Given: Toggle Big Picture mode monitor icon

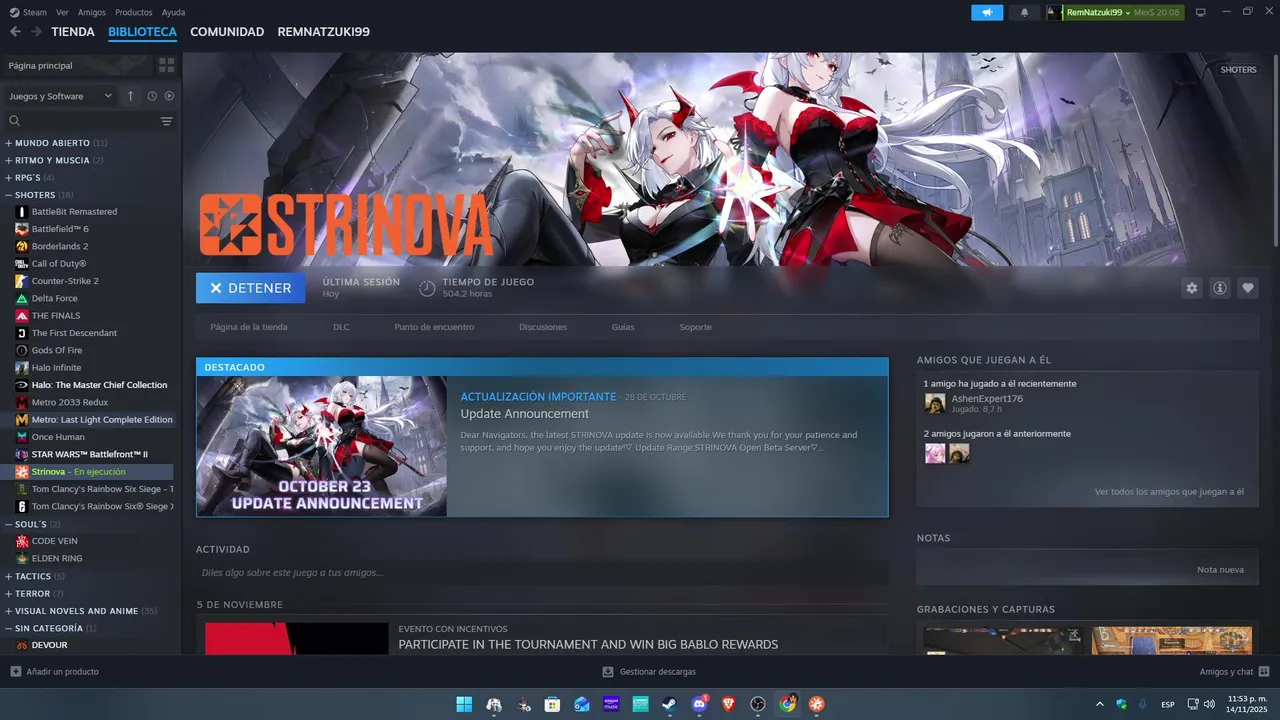Looking at the screenshot, I should click(1200, 12).
